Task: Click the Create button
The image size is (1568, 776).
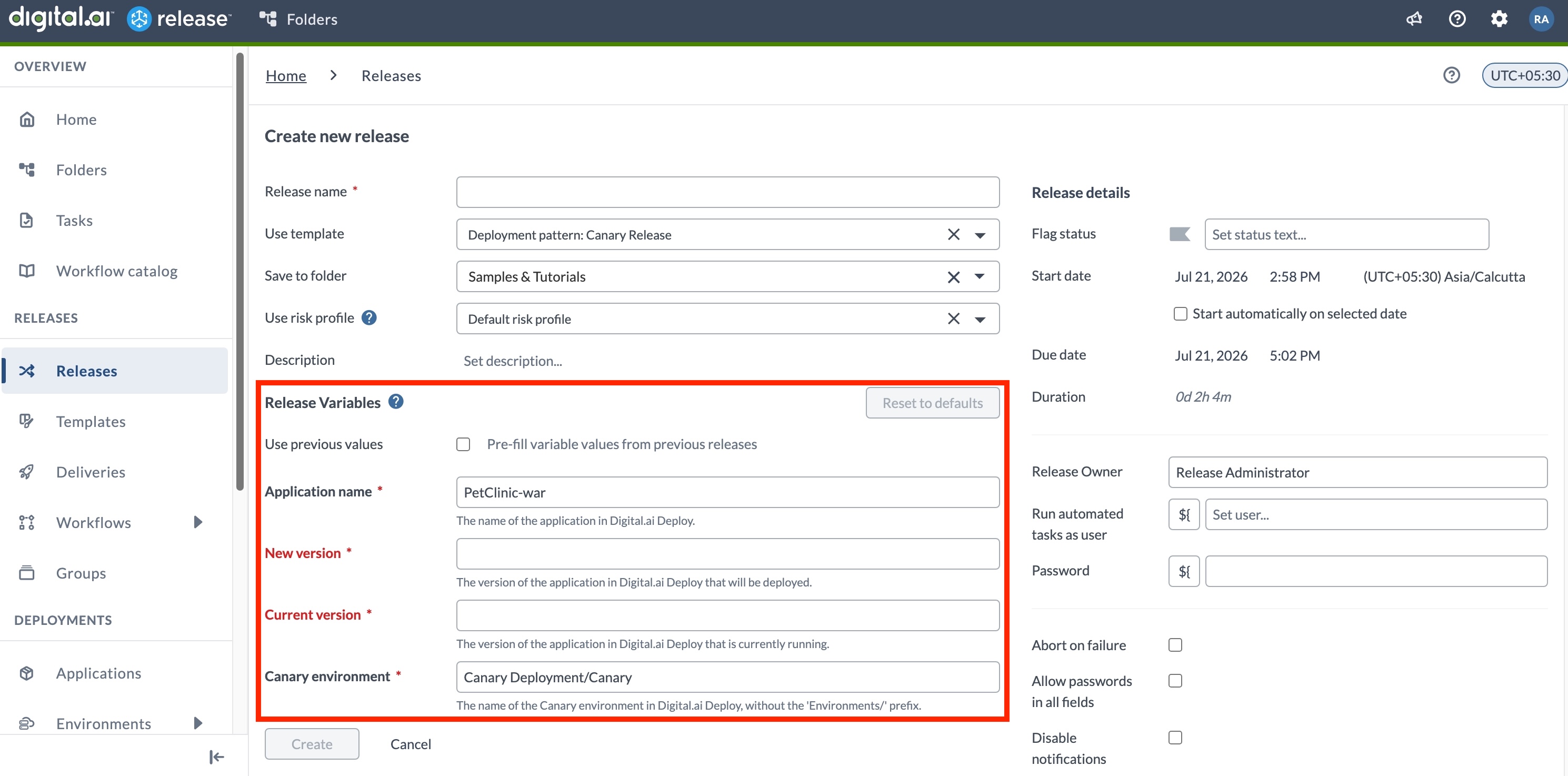Action: (x=312, y=744)
